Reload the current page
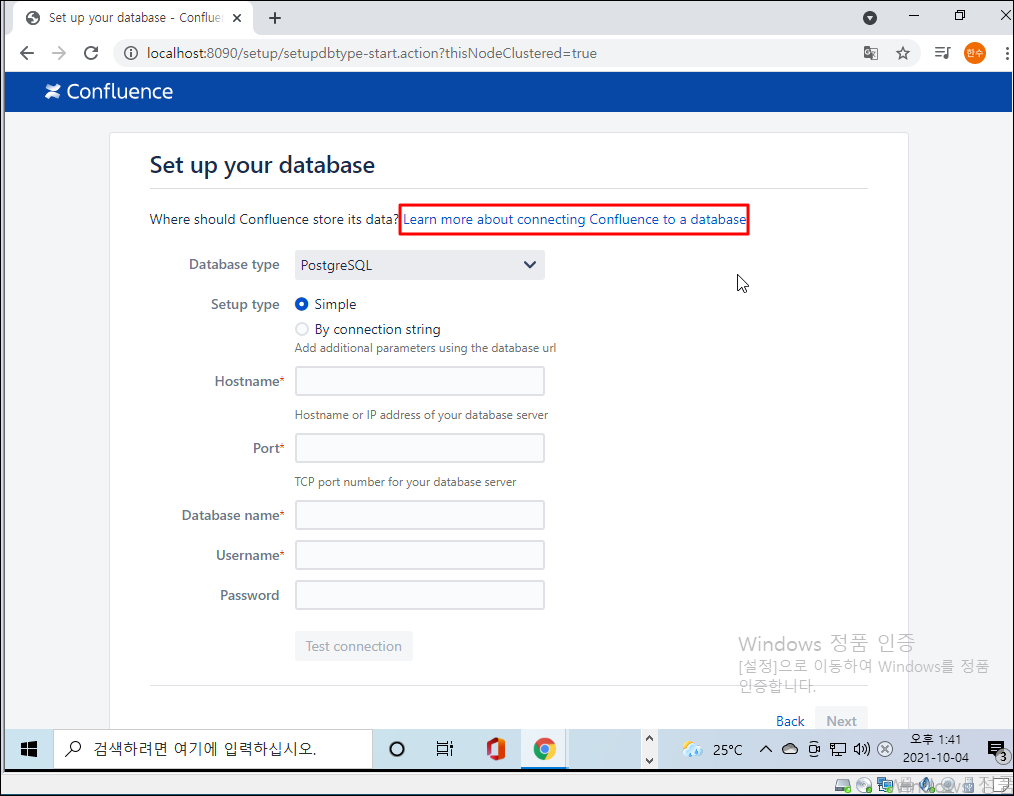The image size is (1014, 796). [91, 53]
